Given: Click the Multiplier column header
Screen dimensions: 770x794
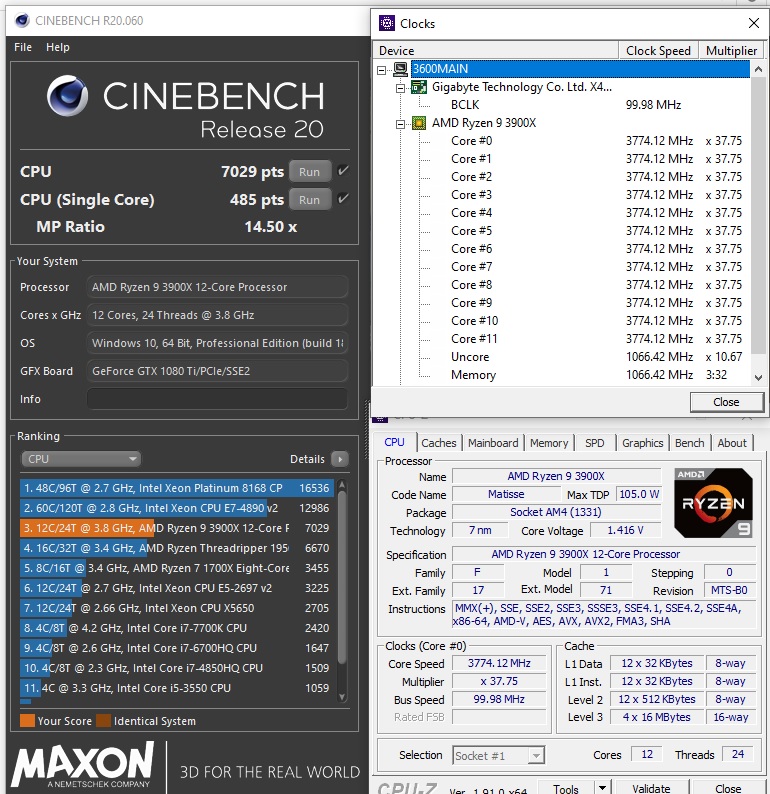Looking at the screenshot, I should click(732, 51).
